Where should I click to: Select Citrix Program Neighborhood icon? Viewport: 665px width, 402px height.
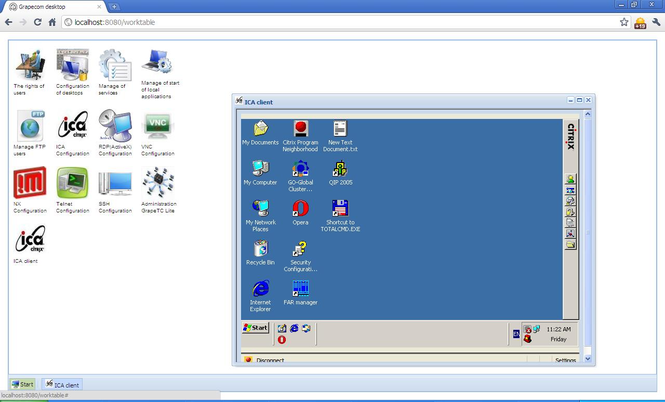point(301,128)
